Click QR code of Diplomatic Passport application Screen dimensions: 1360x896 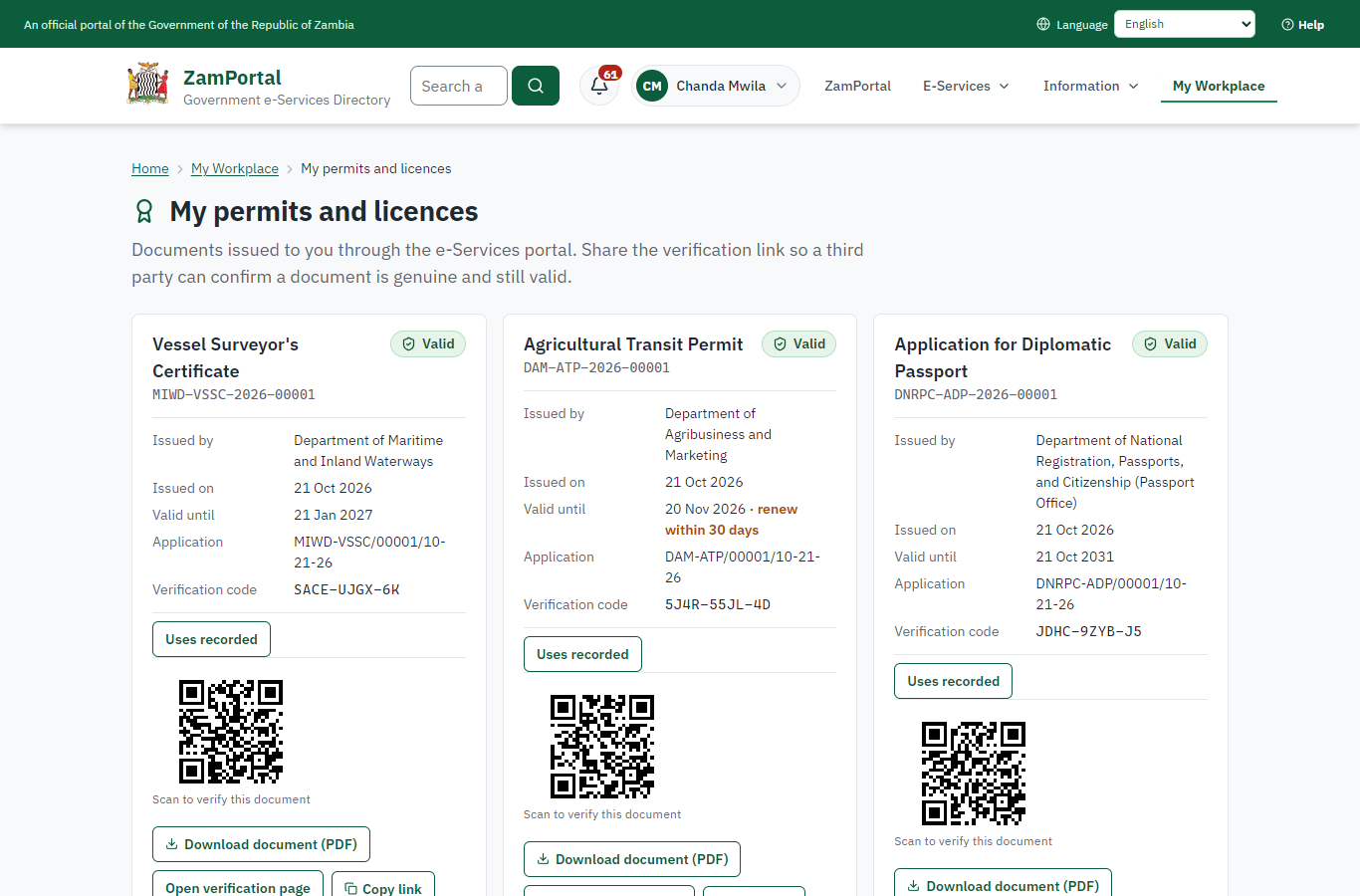point(974,774)
